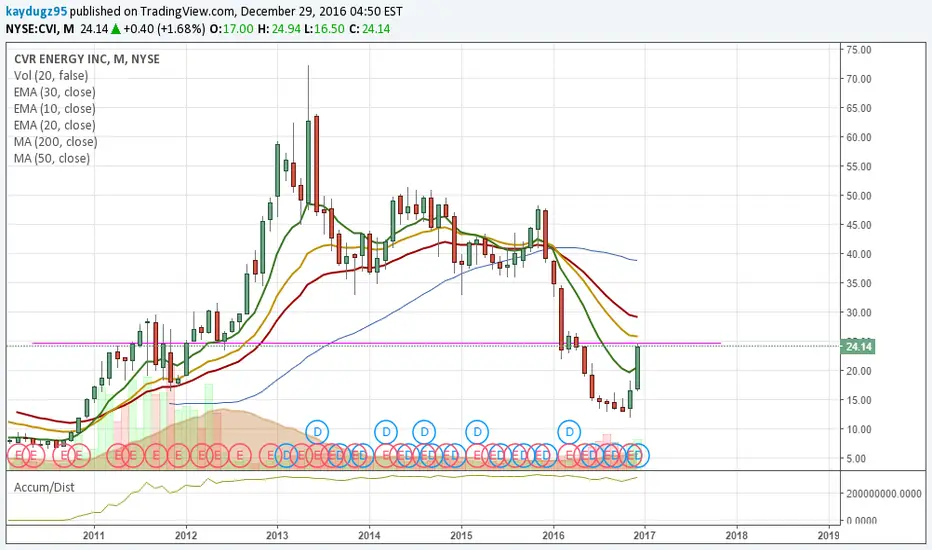Select the EMA (10, close) indicator label
932x550 pixels.
pos(55,109)
